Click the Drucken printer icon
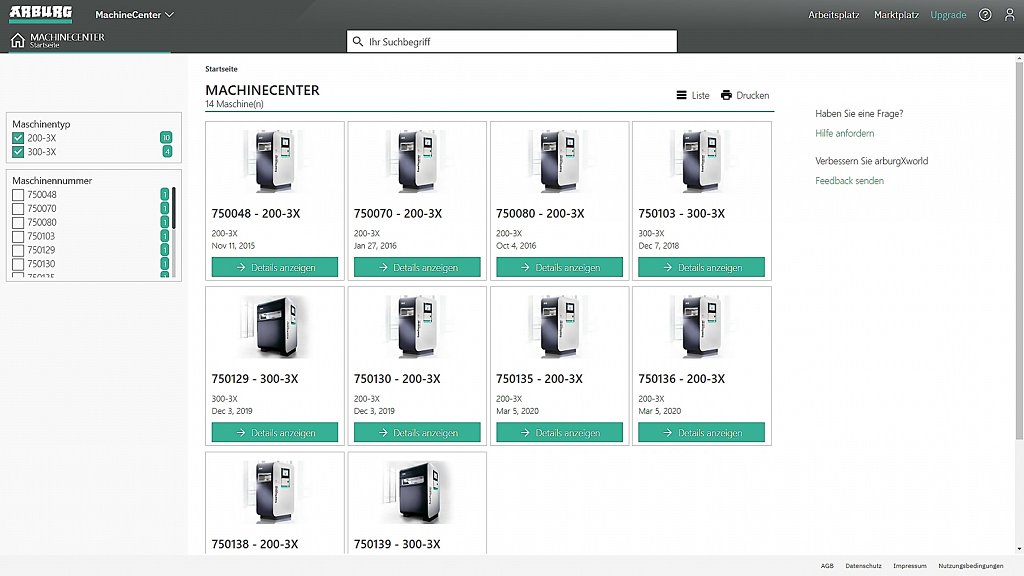 click(727, 95)
